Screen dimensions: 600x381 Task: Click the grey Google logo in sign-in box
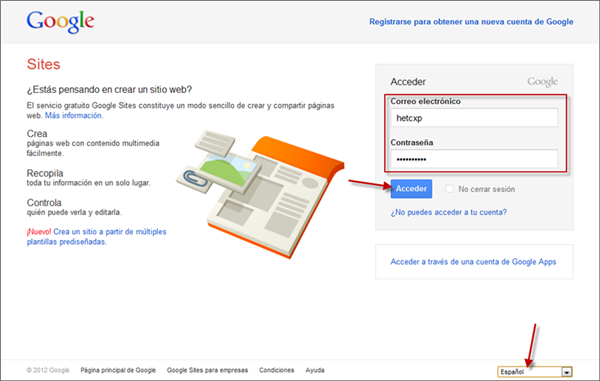tap(542, 81)
